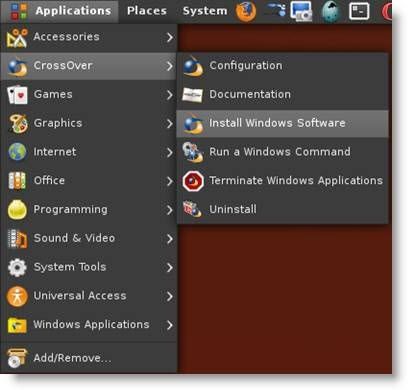Screen dimensions: 408x390
Task: Select the Programming menu label
Action: pos(71,210)
